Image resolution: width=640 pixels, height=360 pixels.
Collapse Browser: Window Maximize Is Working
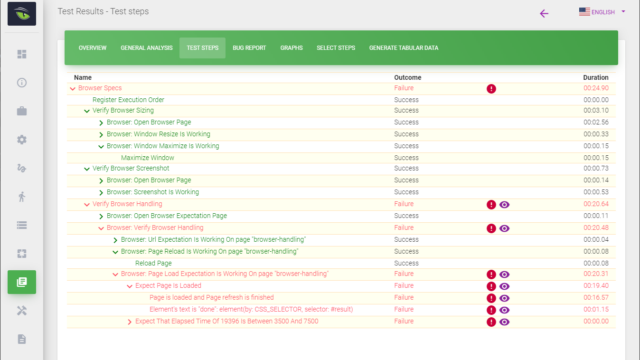101,147
